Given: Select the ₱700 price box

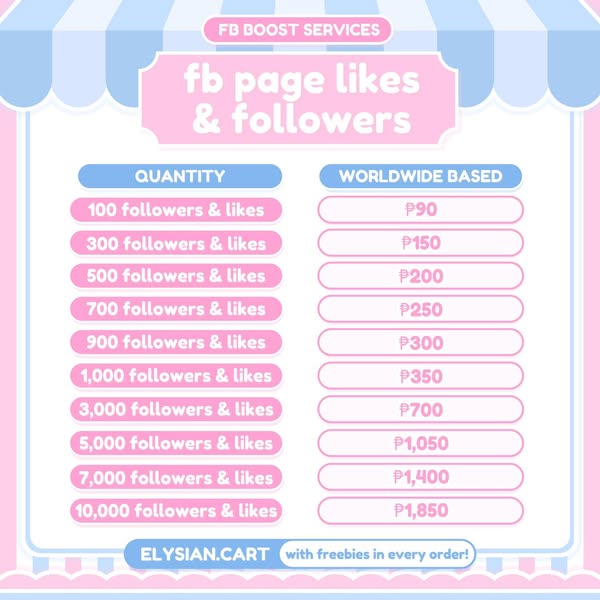Looking at the screenshot, I should point(420,409).
